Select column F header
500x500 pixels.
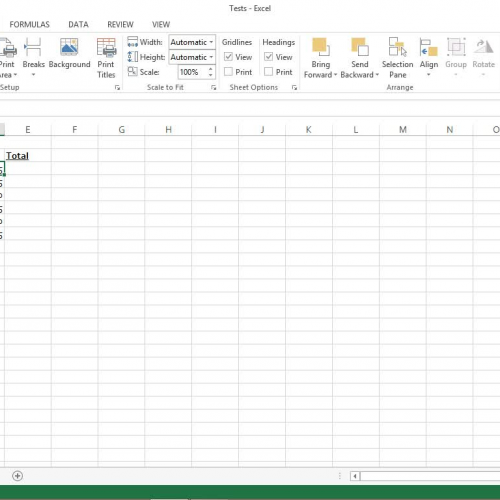tap(75, 130)
